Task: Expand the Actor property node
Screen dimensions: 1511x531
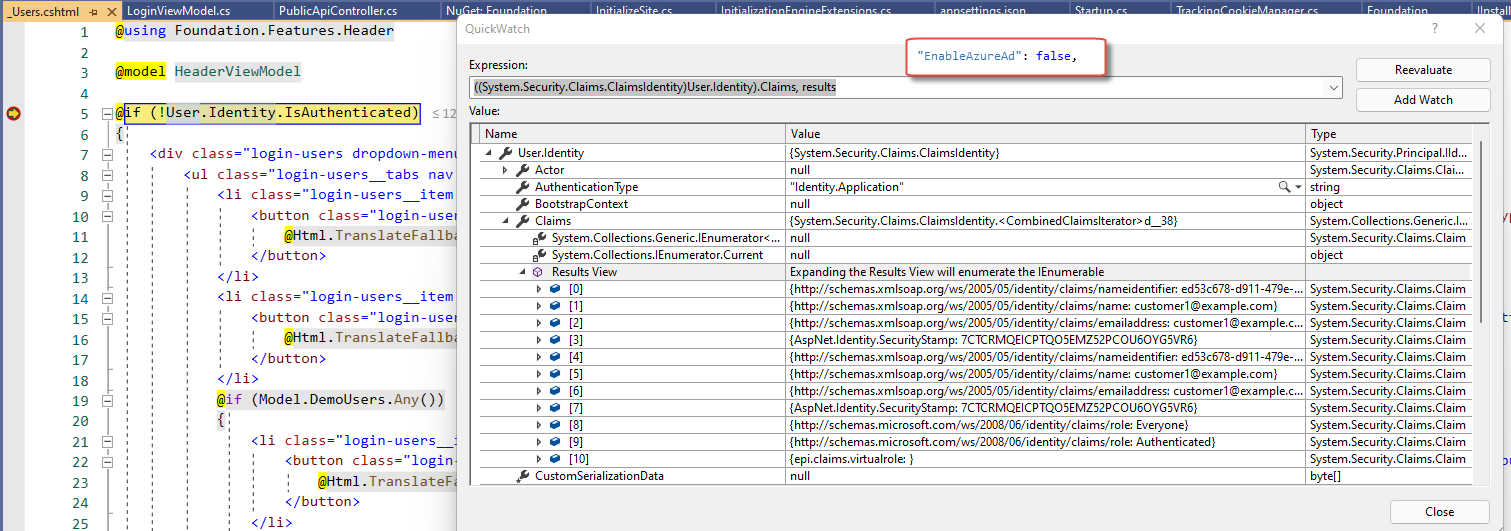Action: click(x=505, y=170)
